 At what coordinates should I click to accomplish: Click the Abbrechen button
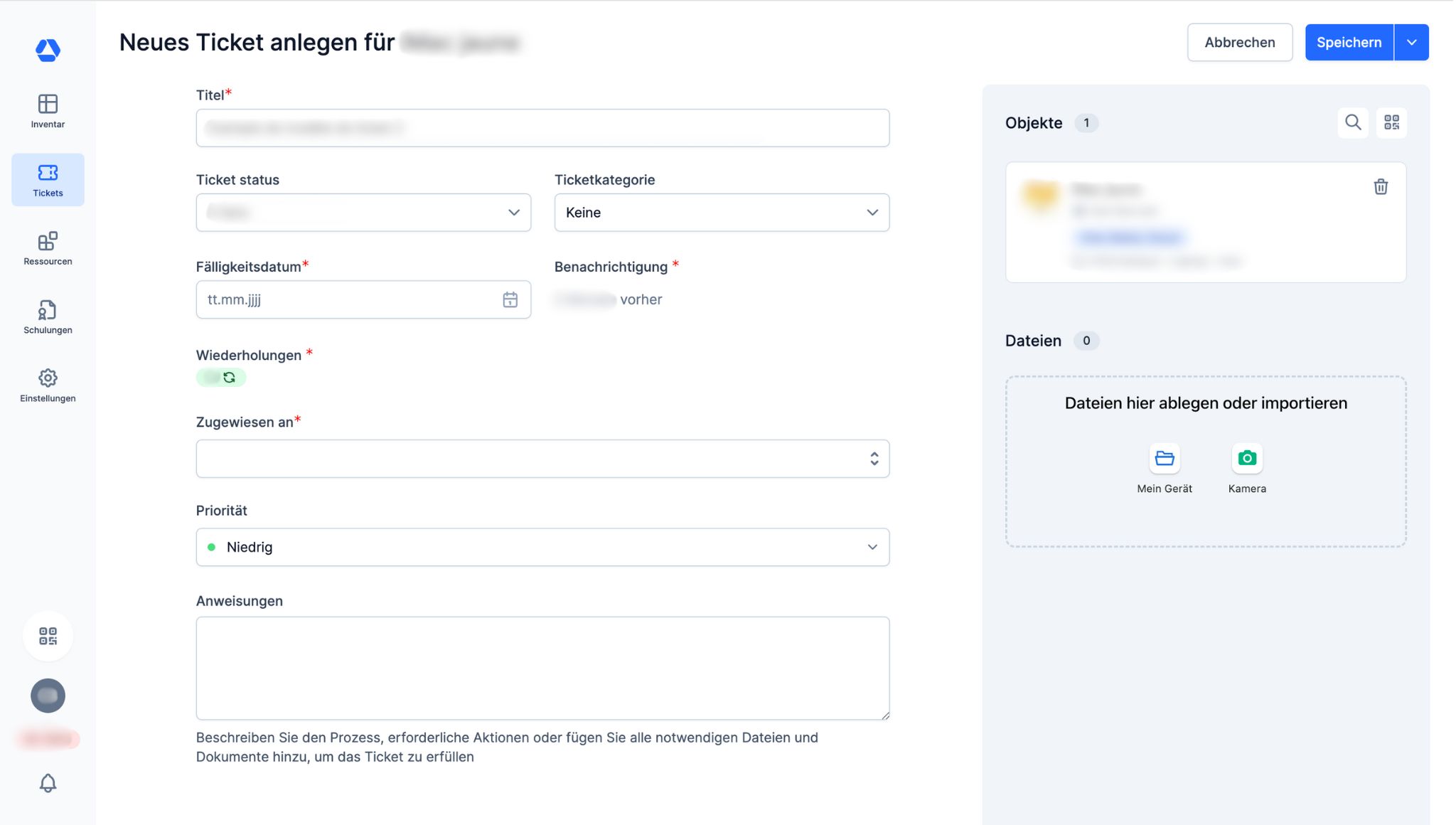(1239, 43)
